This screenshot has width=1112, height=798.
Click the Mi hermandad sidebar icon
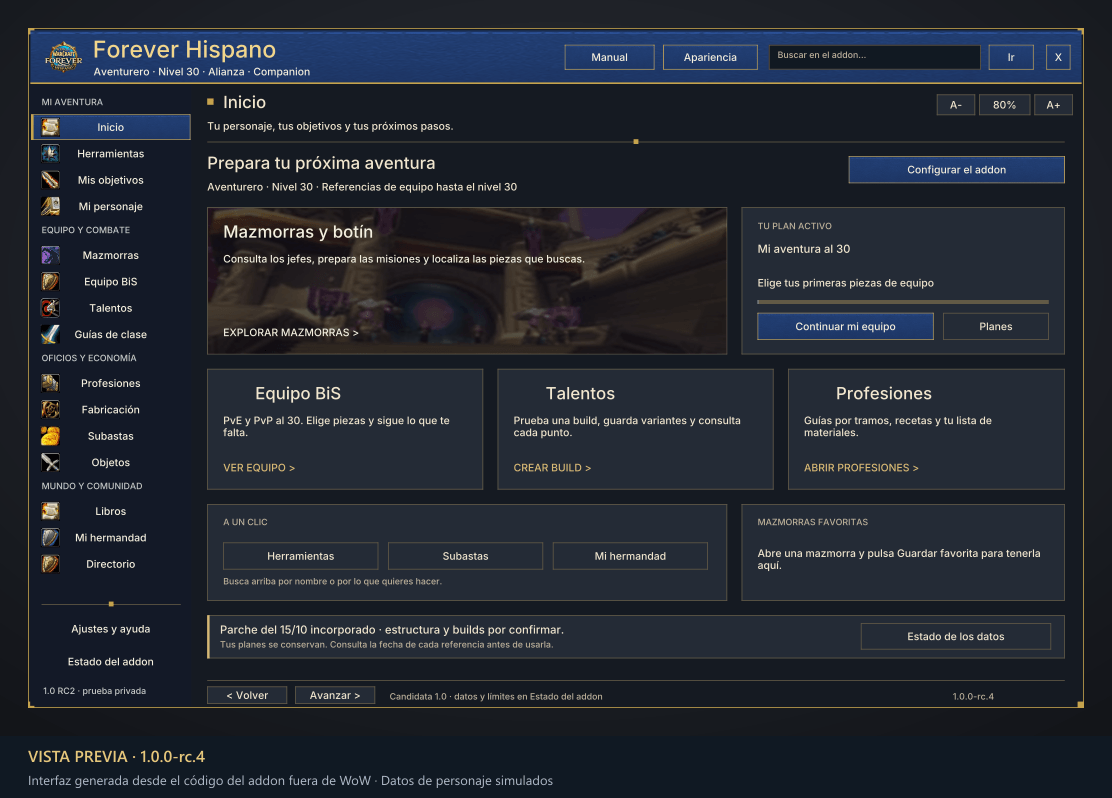pos(50,538)
